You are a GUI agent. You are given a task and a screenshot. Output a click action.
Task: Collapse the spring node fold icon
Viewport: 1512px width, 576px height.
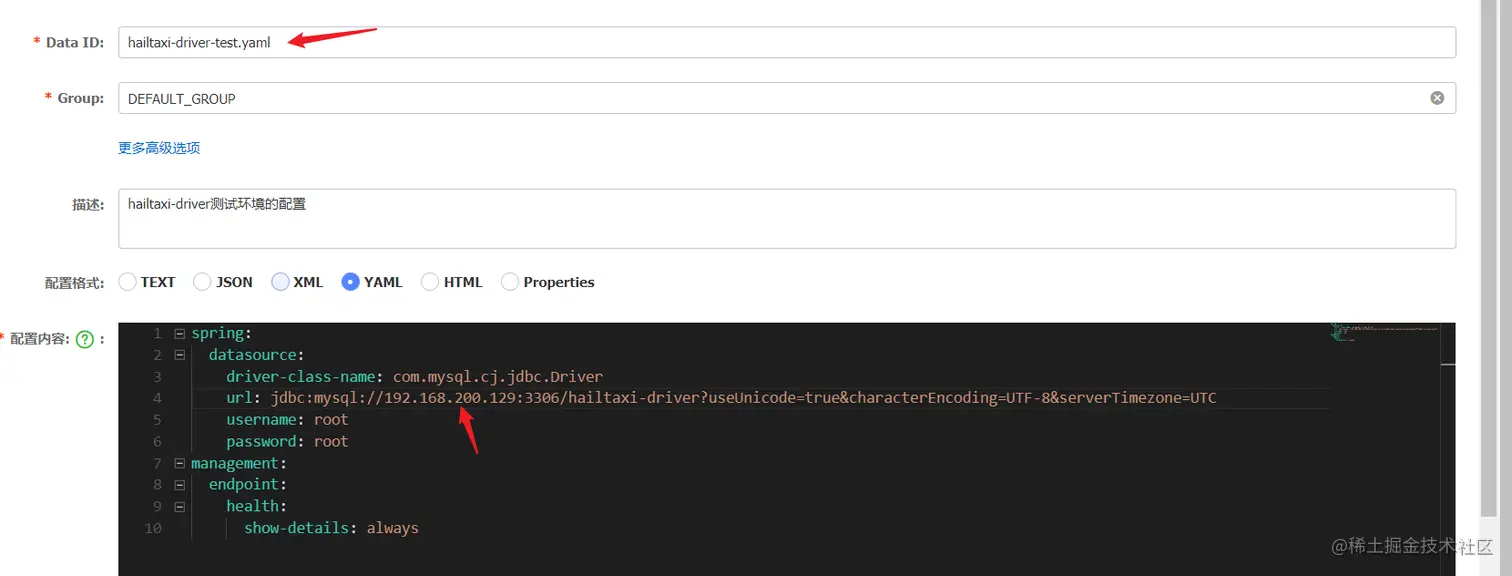(x=179, y=333)
